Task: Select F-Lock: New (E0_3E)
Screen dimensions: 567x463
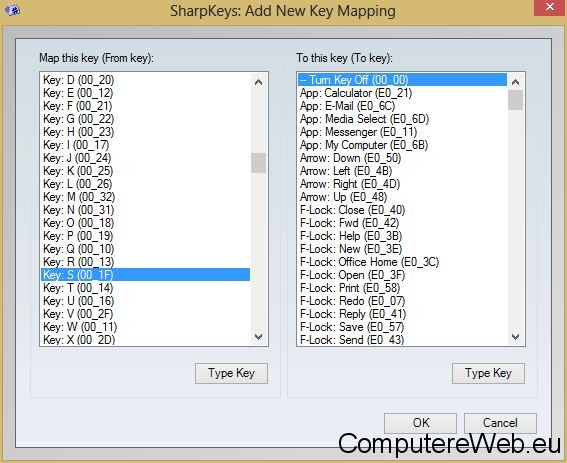Action: pos(402,249)
